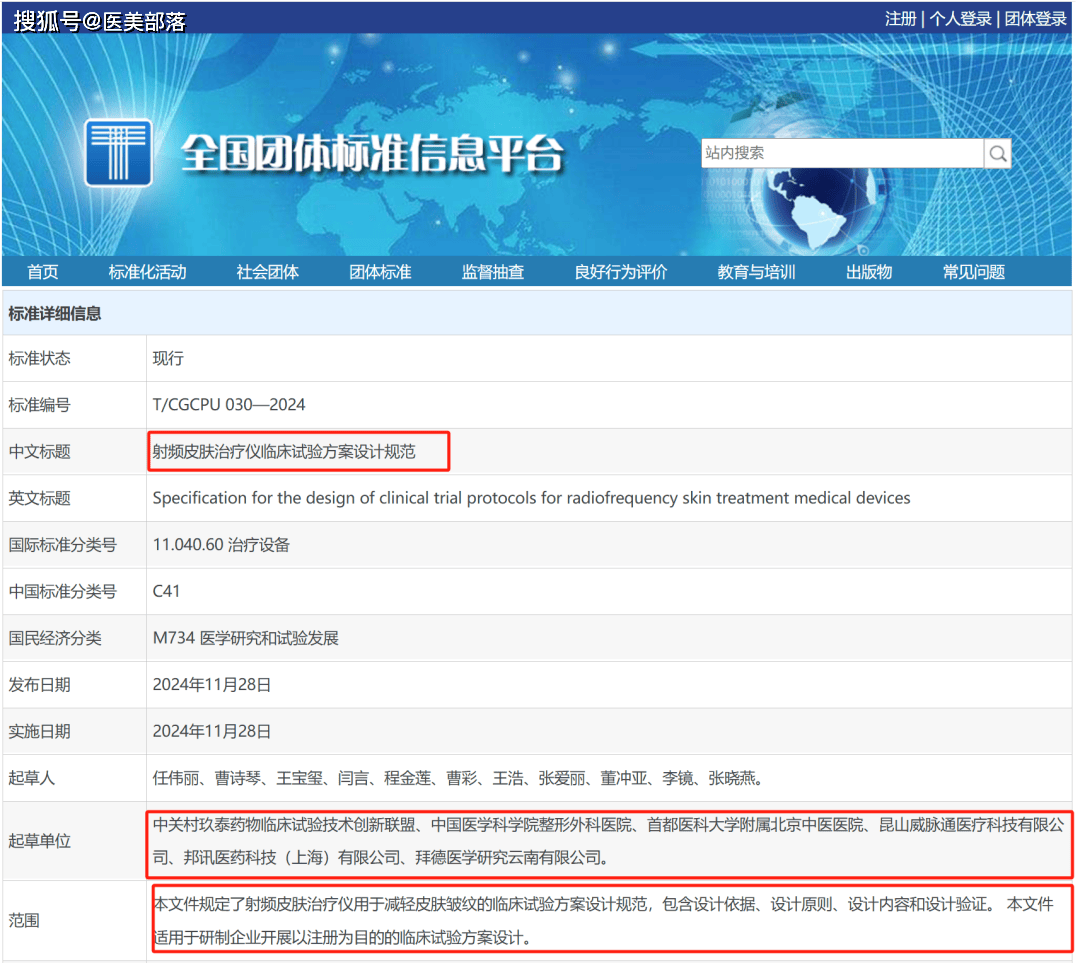Type in the 站内搜索 search field
The height and width of the screenshot is (968, 1080).
pyautogui.click(x=841, y=153)
